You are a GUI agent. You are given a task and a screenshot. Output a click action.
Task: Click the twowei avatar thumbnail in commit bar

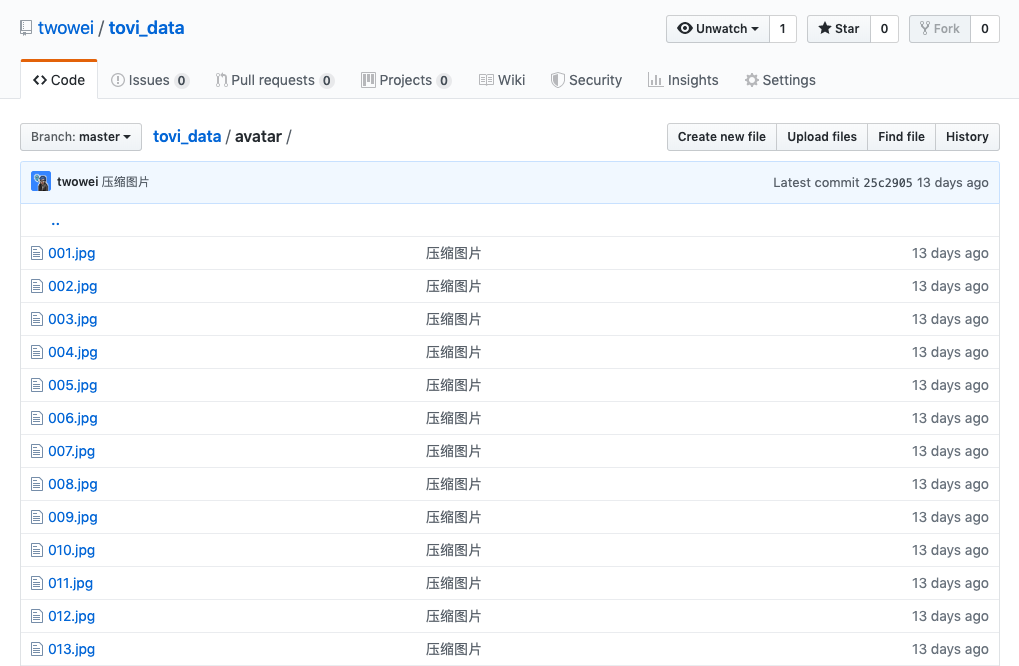[41, 182]
